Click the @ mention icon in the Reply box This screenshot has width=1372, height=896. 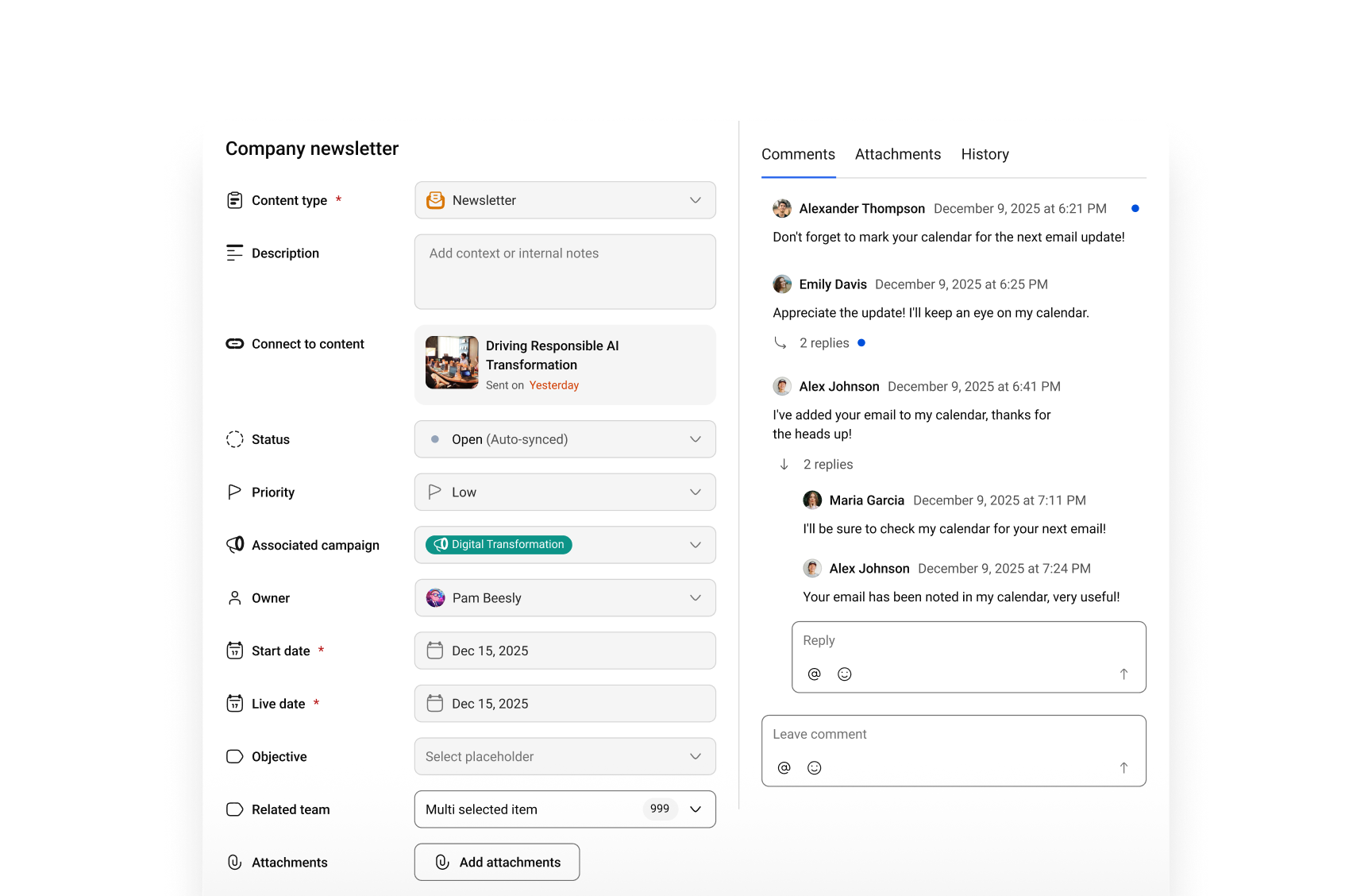814,674
